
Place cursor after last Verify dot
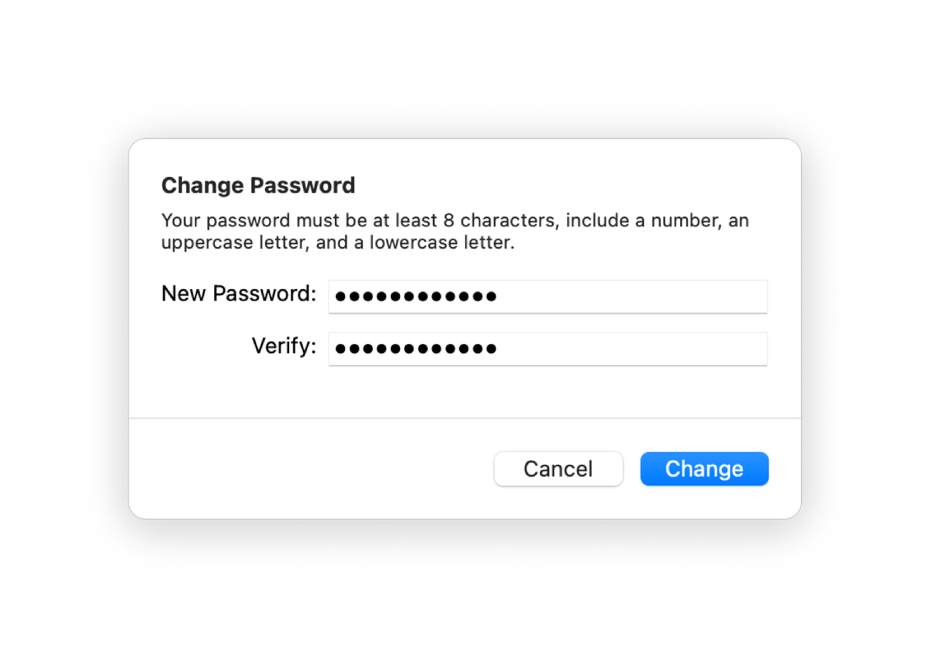(x=499, y=349)
